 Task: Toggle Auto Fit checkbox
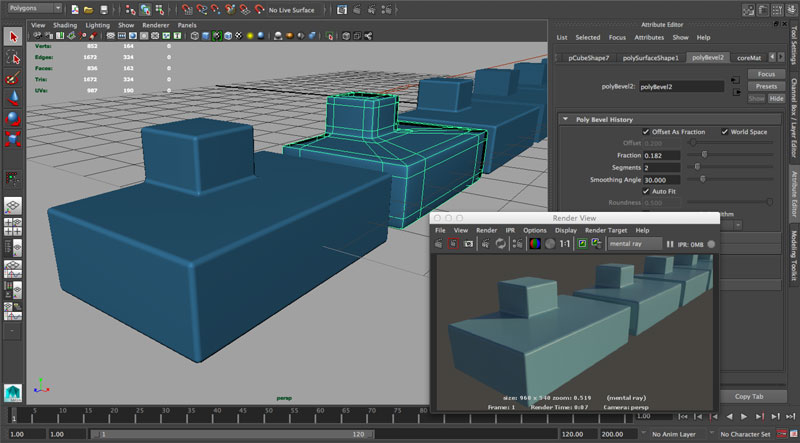coord(646,191)
